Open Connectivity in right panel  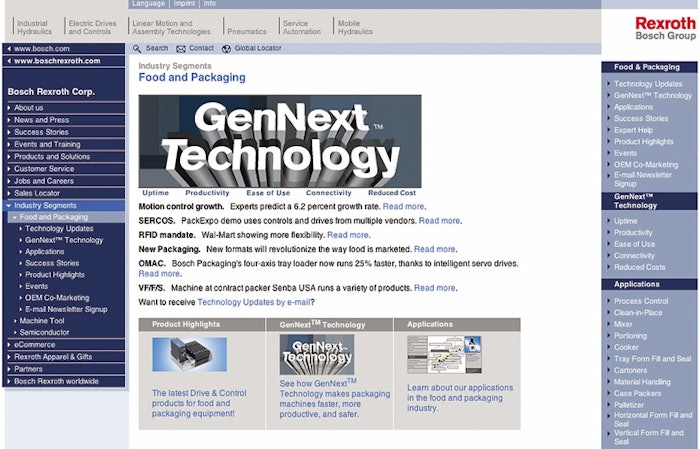tap(634, 256)
